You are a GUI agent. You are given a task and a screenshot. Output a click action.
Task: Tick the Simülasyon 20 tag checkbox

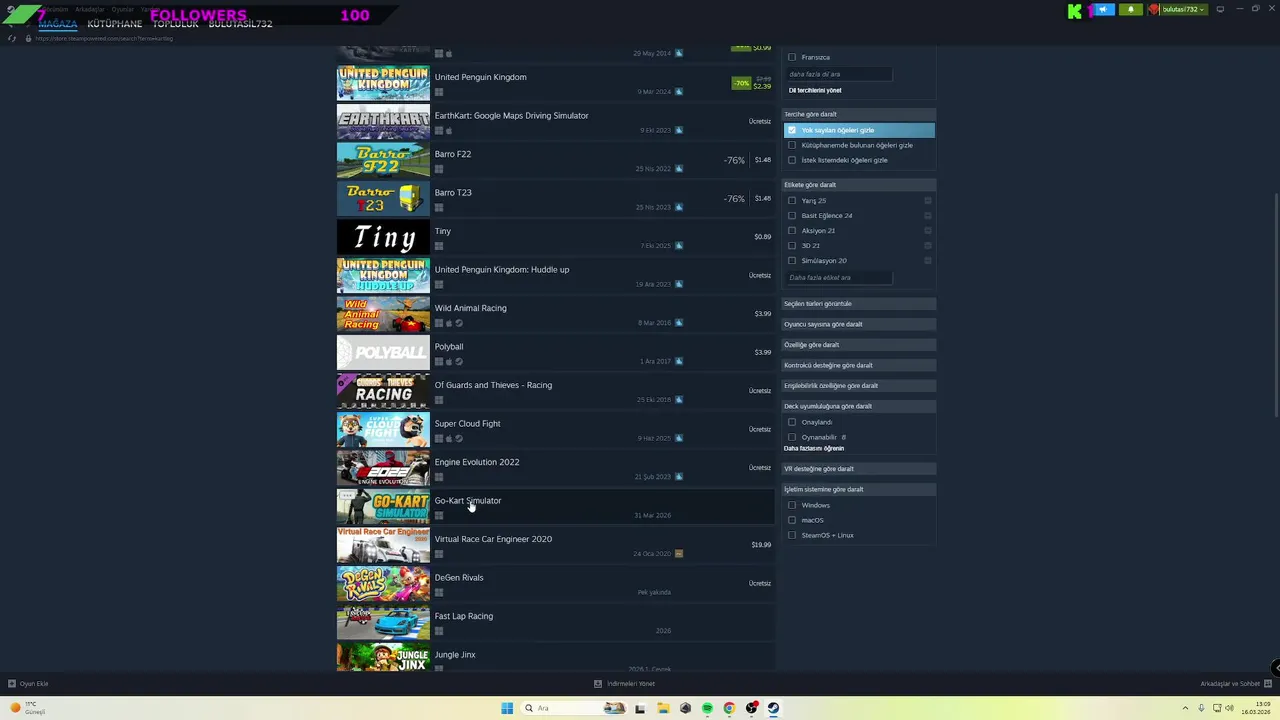(x=792, y=261)
